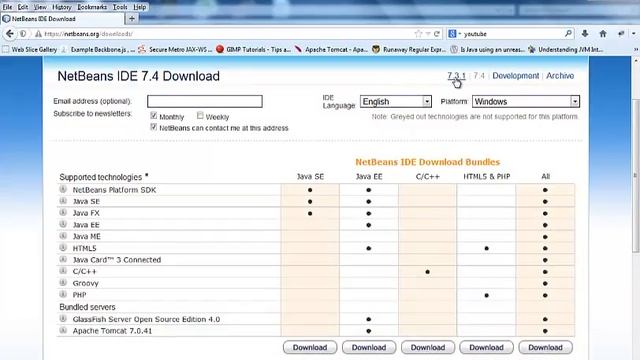
Task: Open the Web Slice Gallery bookmark
Action: (x=30, y=49)
